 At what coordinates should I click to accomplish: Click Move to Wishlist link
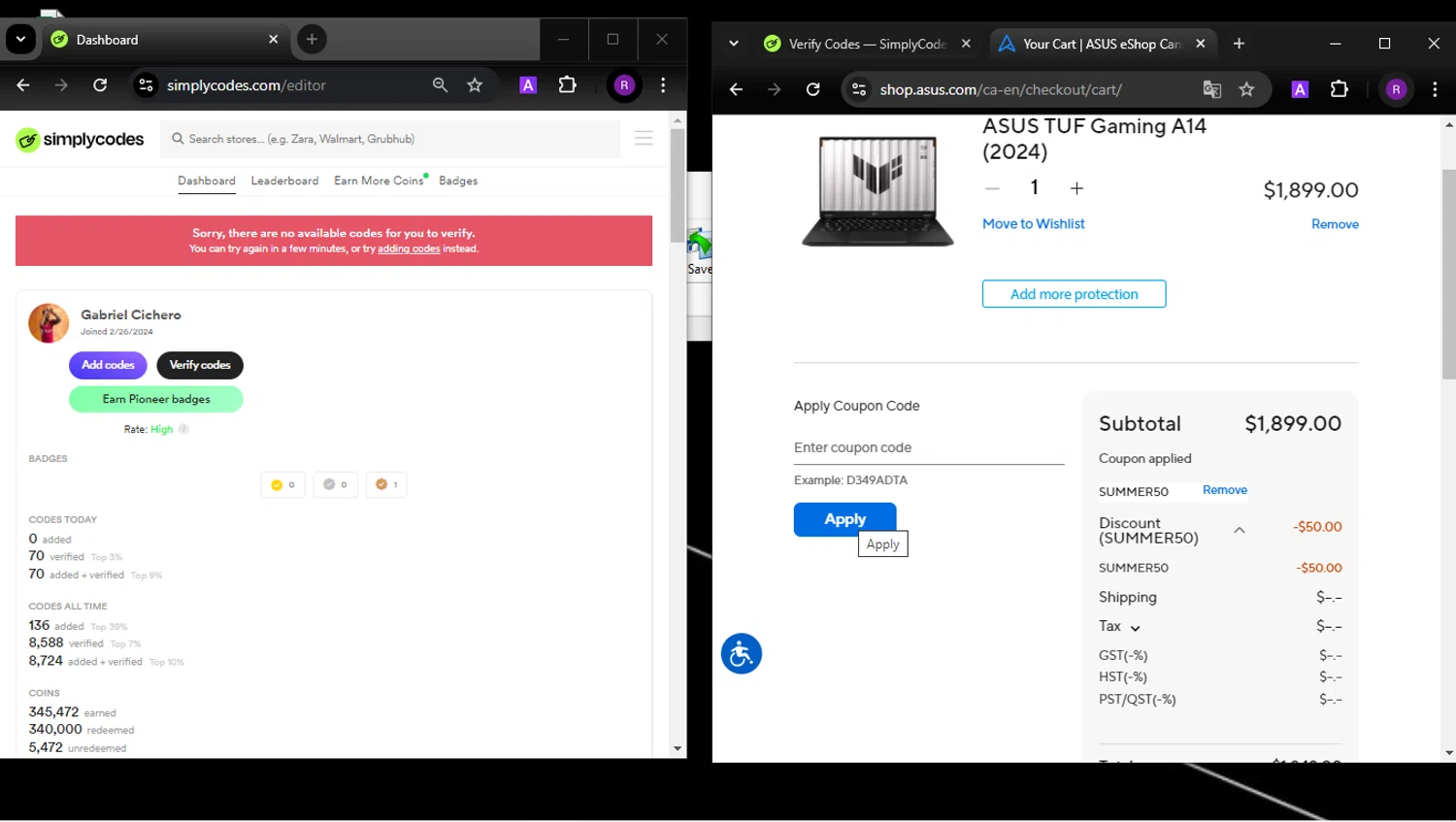[x=1033, y=224]
